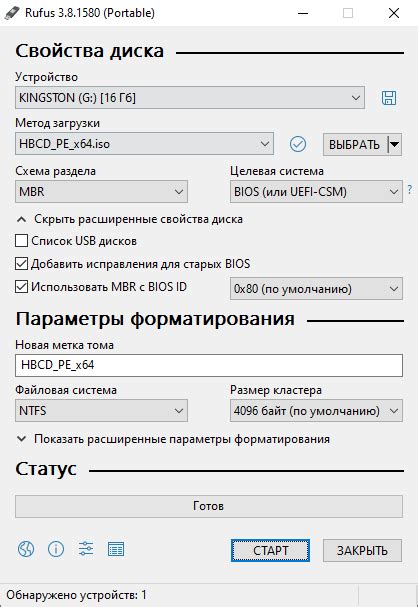Click the СТАРТ button
This screenshot has height=607, width=418.
click(270, 550)
